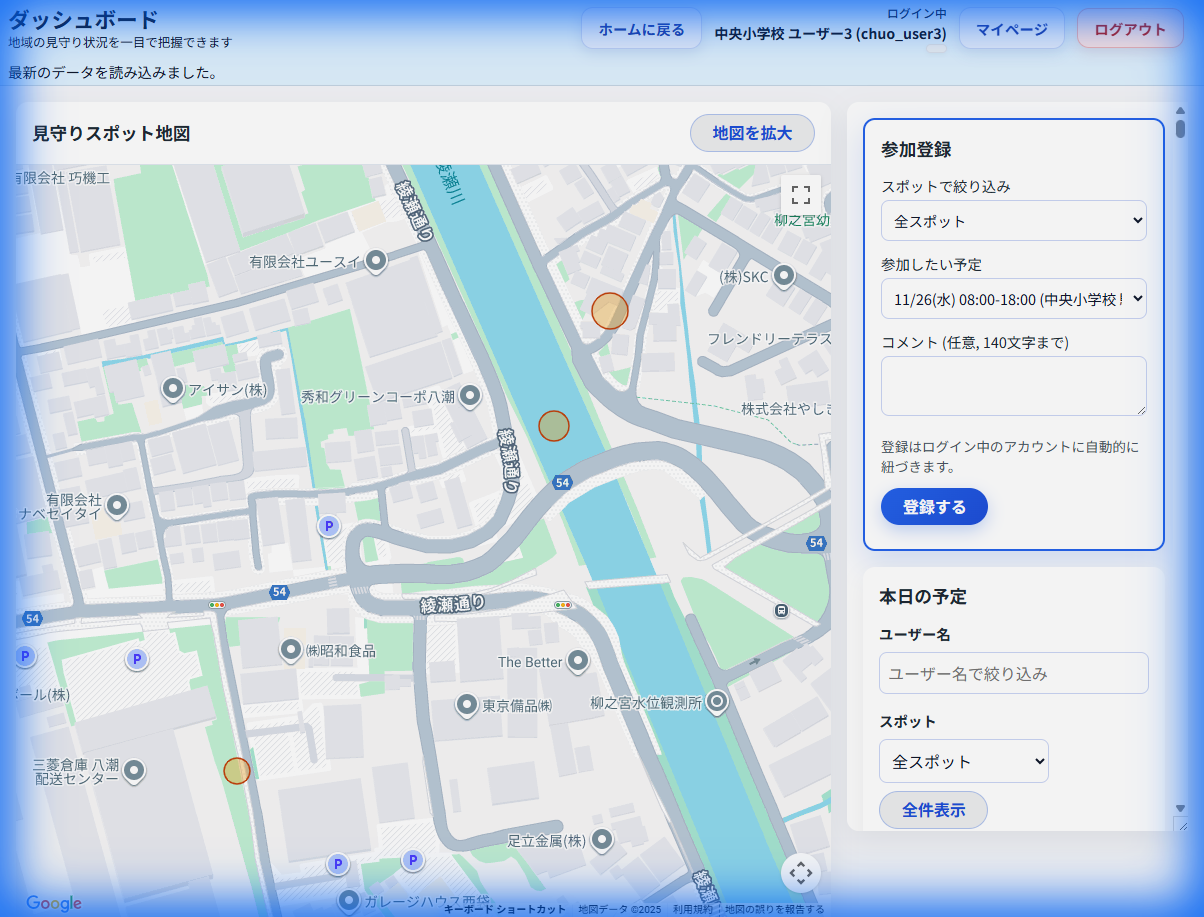Click the ホームに戻る button

click(641, 29)
